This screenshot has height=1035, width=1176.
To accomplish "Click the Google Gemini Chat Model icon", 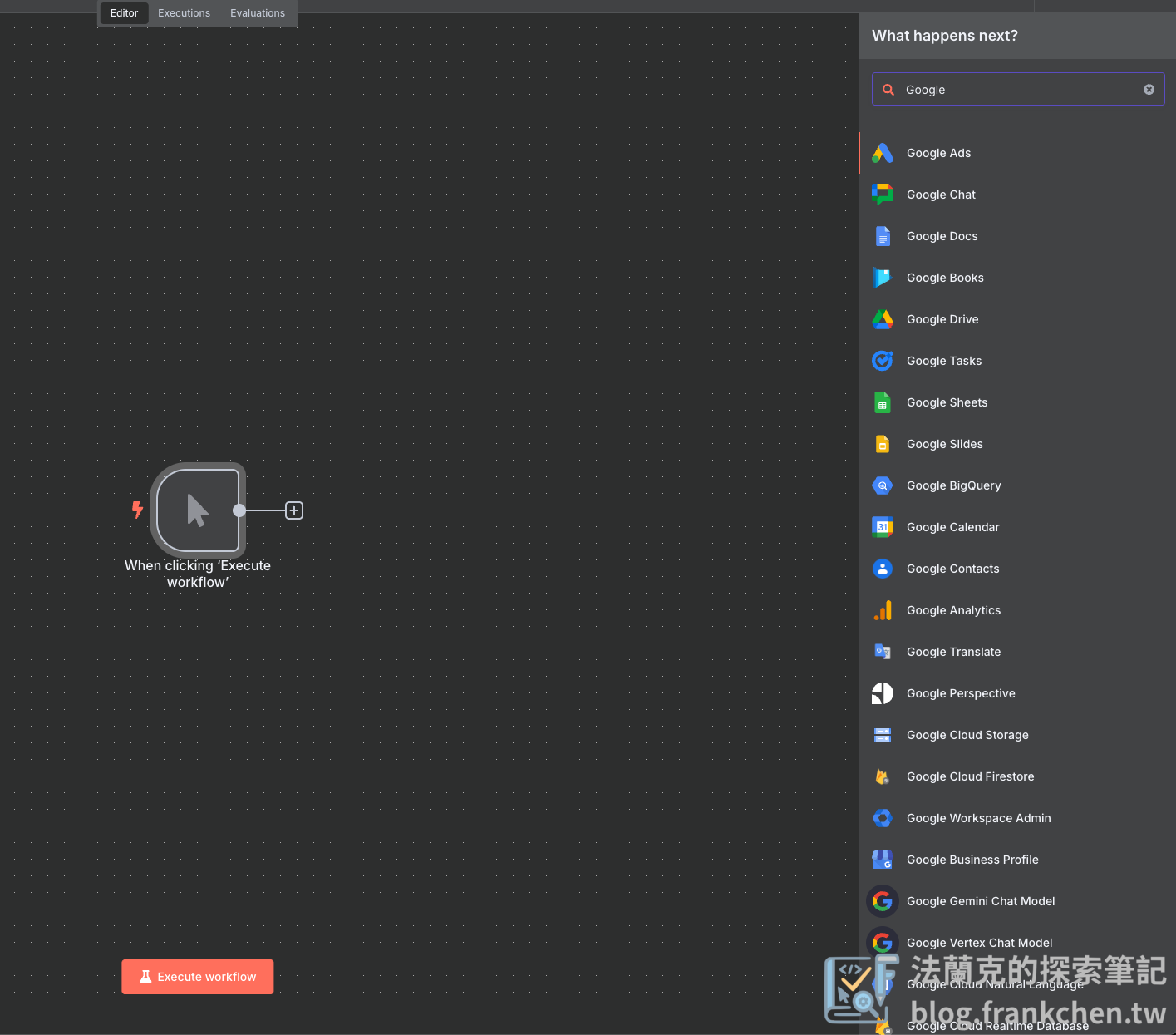I will [883, 901].
